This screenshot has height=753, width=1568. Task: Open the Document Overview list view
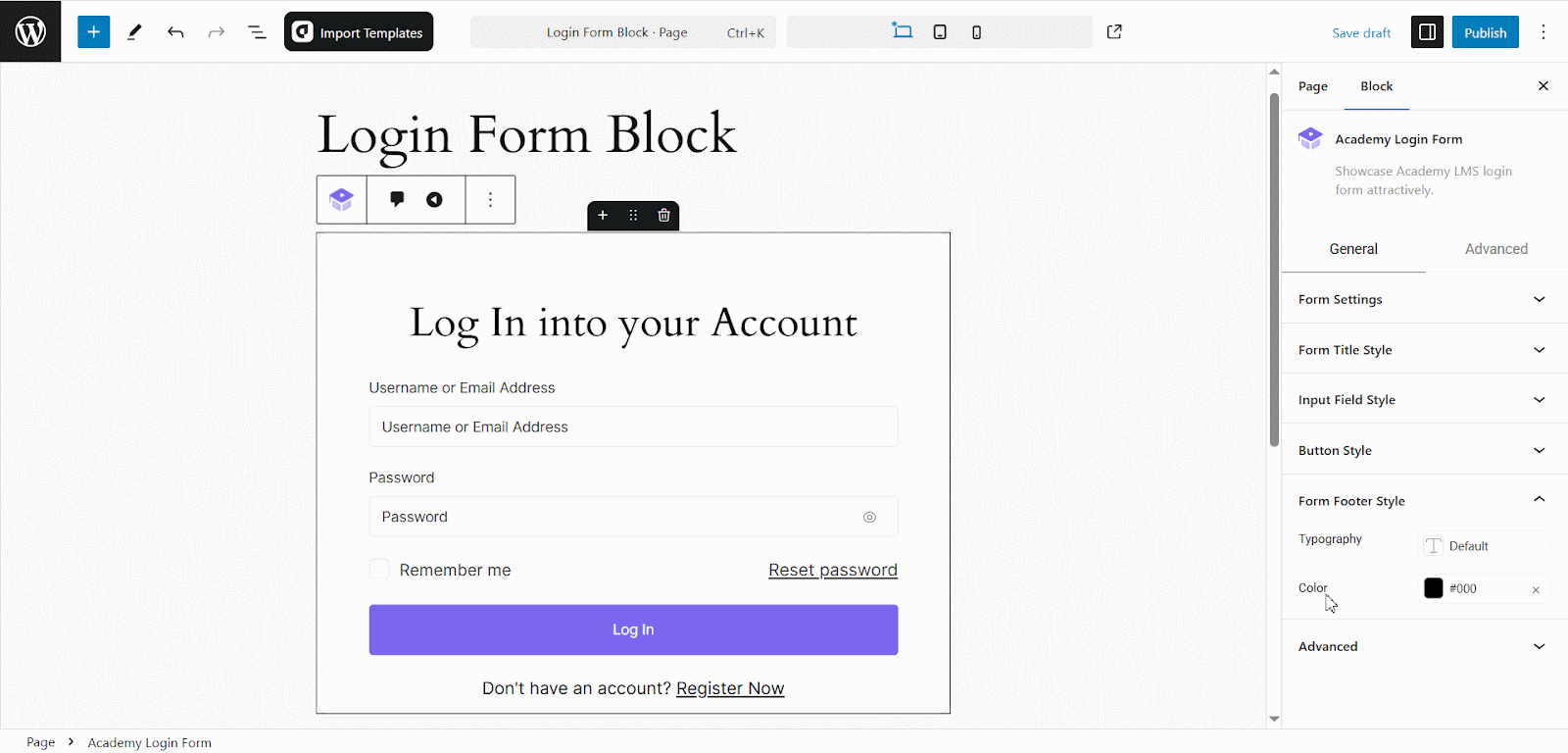[x=256, y=31]
